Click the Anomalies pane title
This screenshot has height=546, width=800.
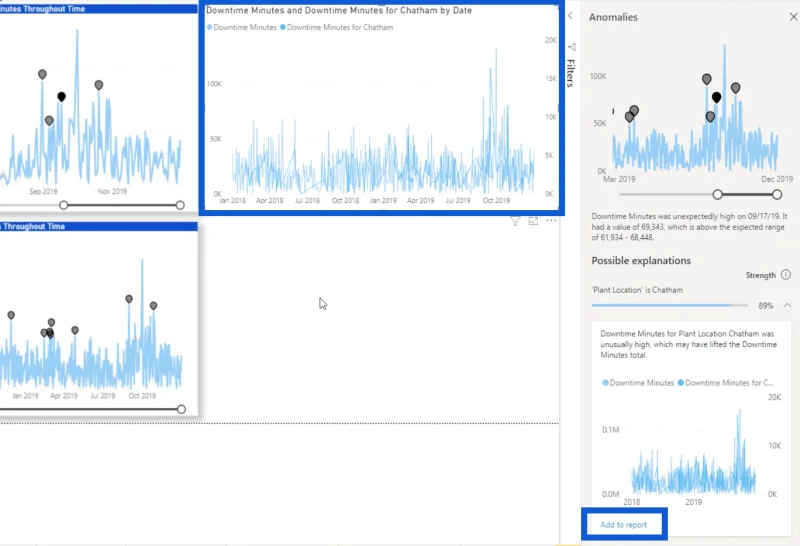tap(613, 17)
